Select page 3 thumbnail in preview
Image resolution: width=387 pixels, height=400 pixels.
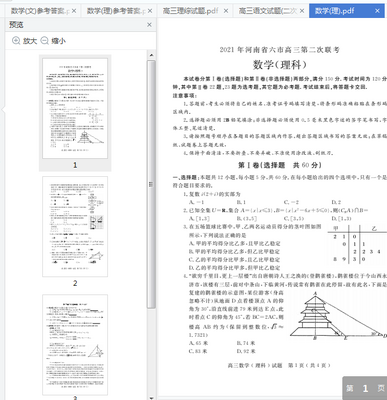(x=75, y=345)
